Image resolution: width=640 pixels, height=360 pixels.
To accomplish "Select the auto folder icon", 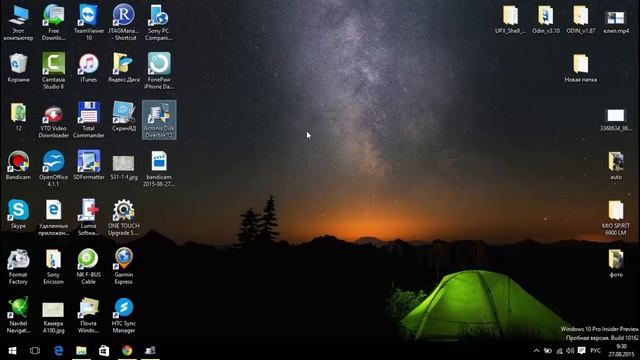I will point(616,166).
